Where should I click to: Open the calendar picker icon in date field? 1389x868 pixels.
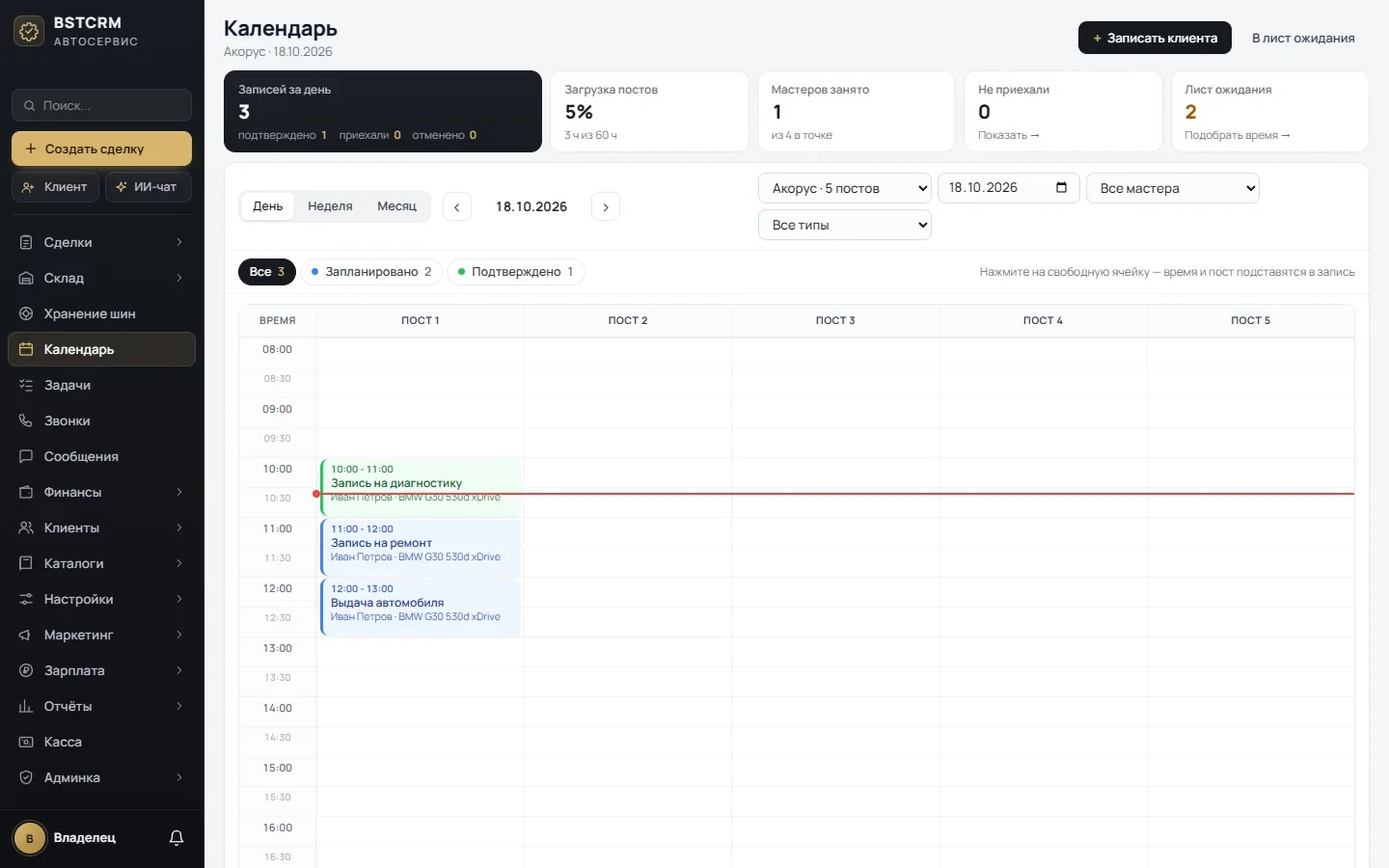click(x=1061, y=187)
